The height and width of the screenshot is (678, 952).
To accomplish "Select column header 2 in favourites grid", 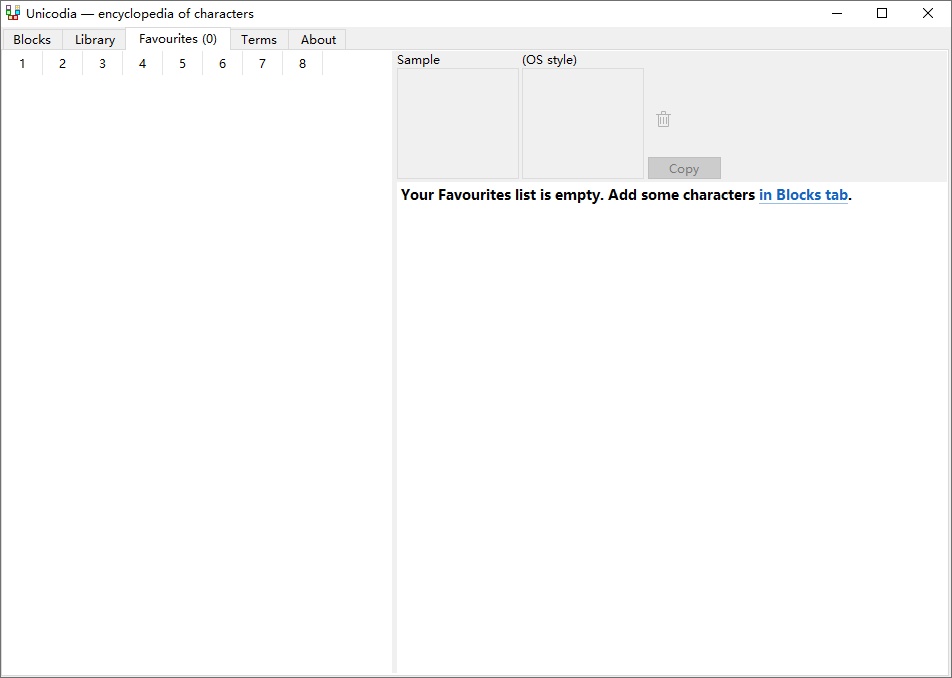I will (62, 64).
